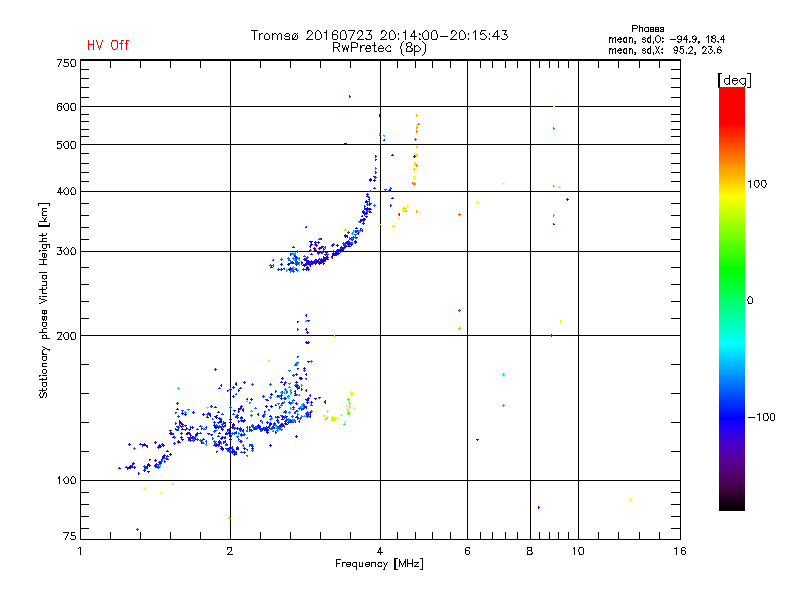Click the x-axis '6' frequency label

click(467, 551)
